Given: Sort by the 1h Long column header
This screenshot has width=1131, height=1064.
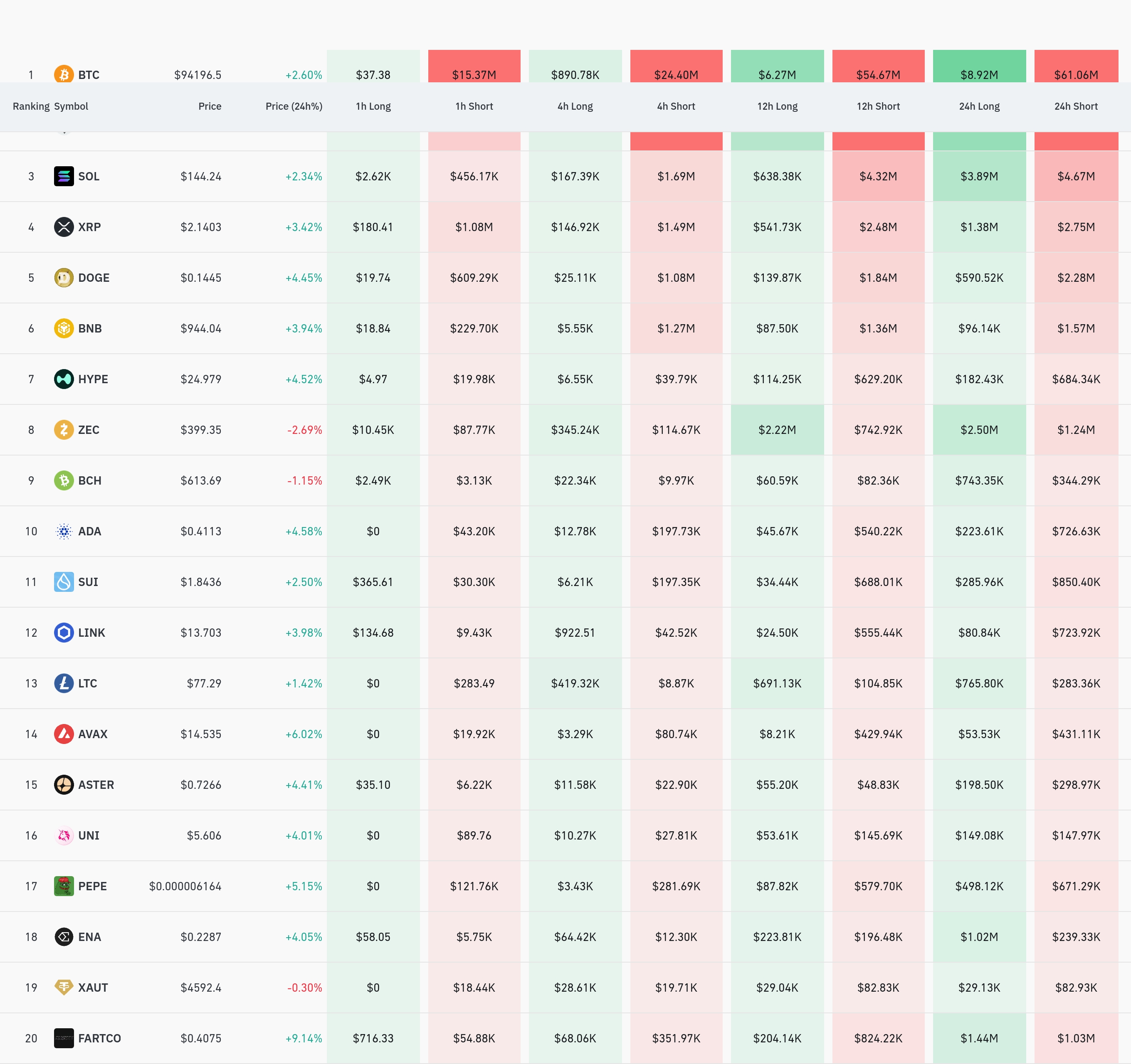Looking at the screenshot, I should (373, 106).
